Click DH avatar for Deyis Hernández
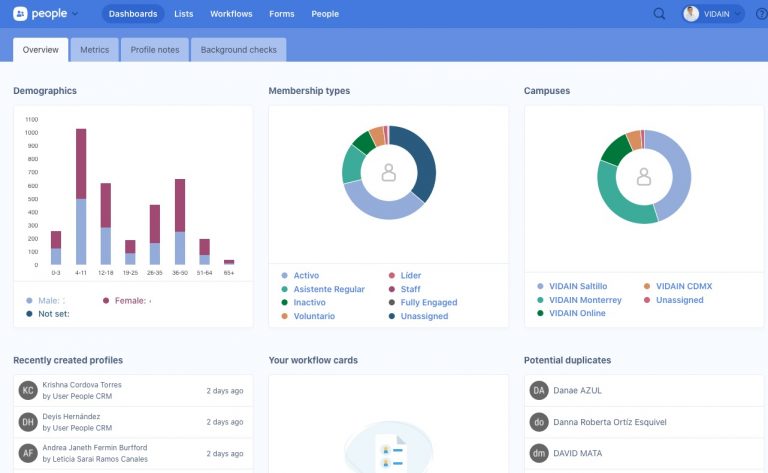The width and height of the screenshot is (768, 473). 28,421
